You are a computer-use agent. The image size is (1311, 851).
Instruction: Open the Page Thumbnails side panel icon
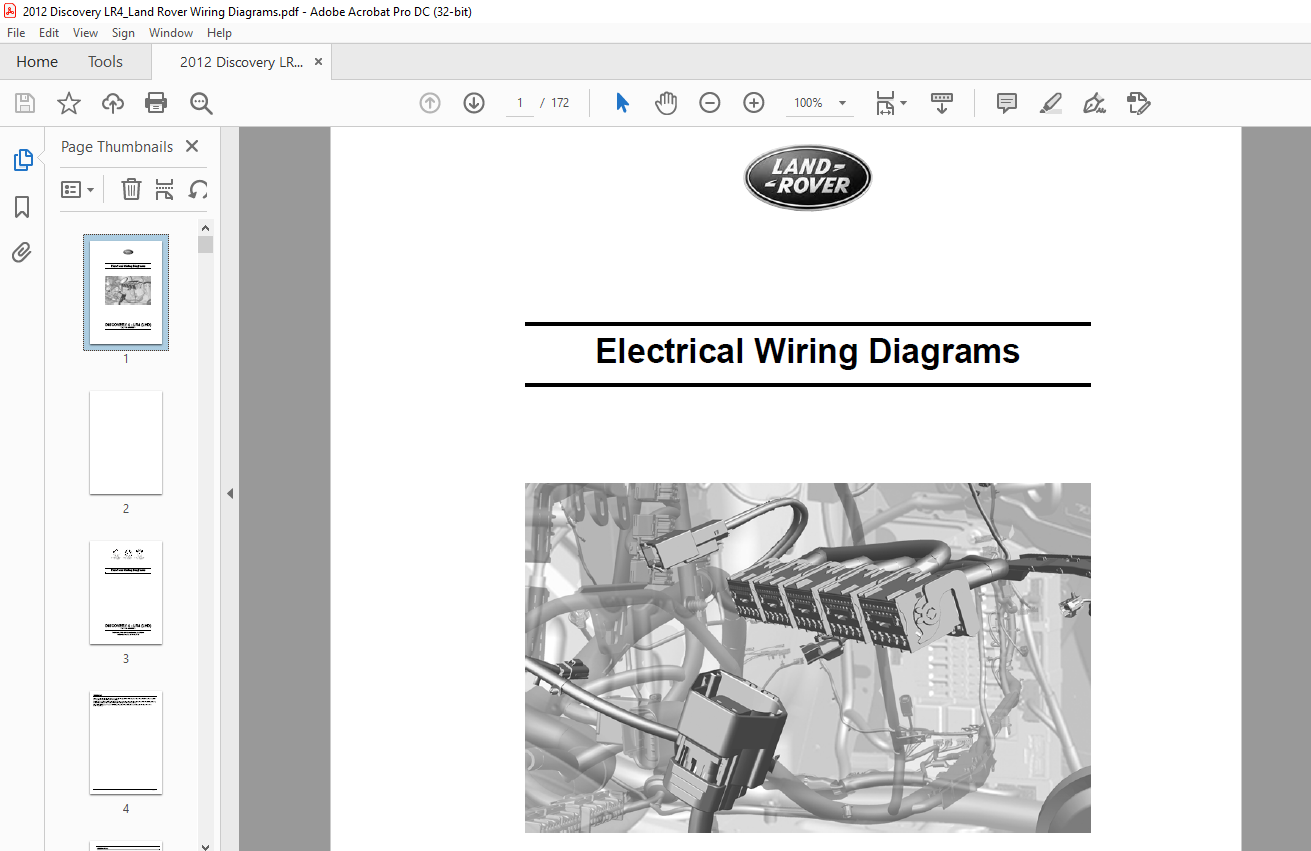click(x=22, y=160)
